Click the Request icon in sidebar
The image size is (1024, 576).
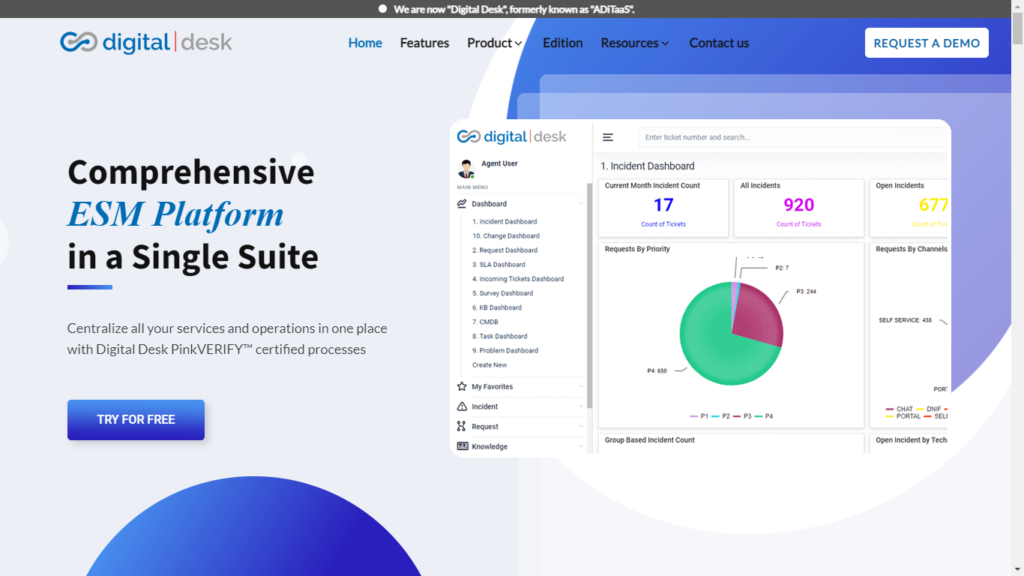[x=462, y=426]
